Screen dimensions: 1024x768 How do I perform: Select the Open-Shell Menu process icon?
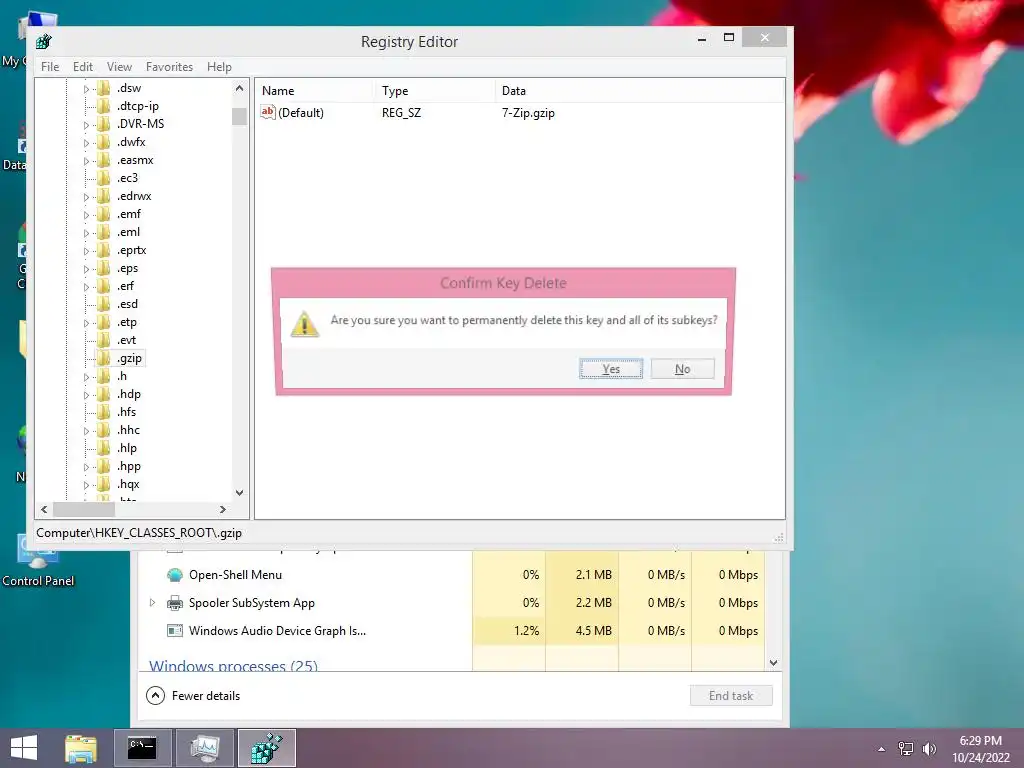pos(174,575)
